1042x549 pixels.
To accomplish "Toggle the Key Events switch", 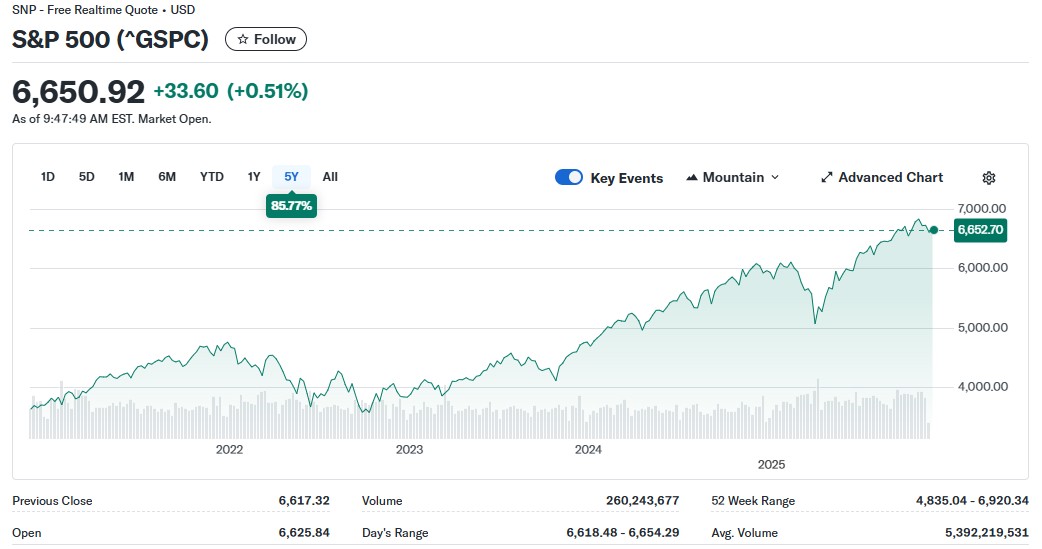I will (569, 178).
